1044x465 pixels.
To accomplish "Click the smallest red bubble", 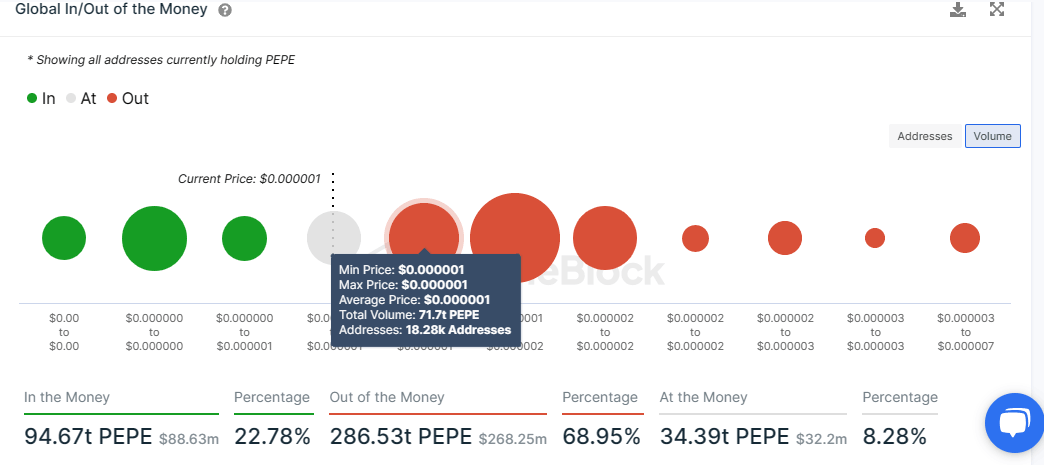I will (875, 238).
